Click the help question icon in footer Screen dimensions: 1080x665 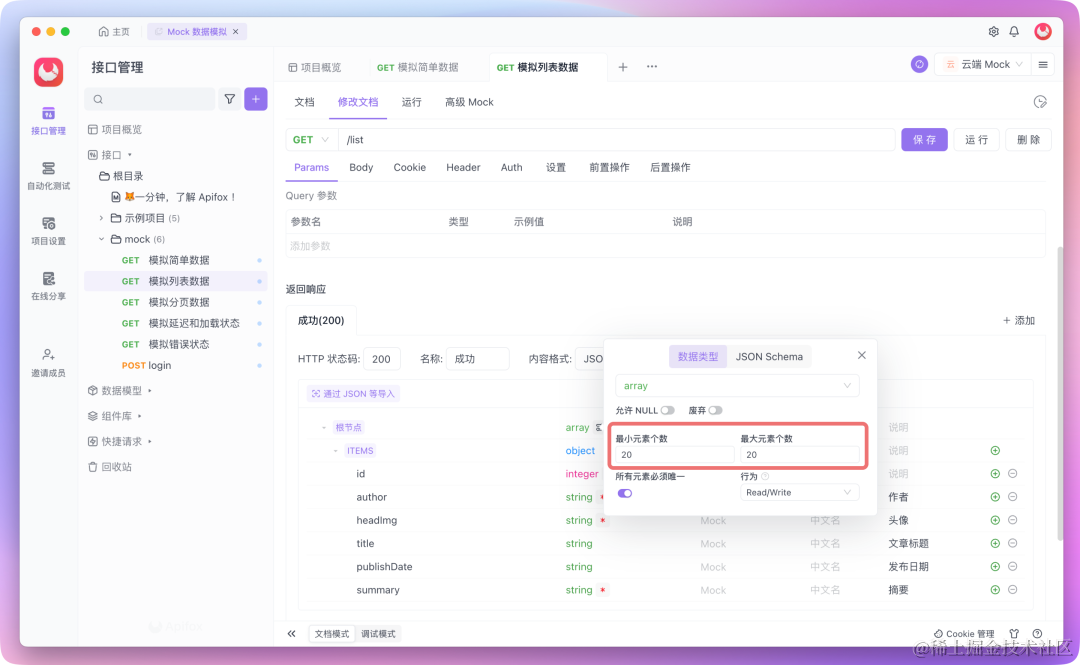tap(1037, 633)
